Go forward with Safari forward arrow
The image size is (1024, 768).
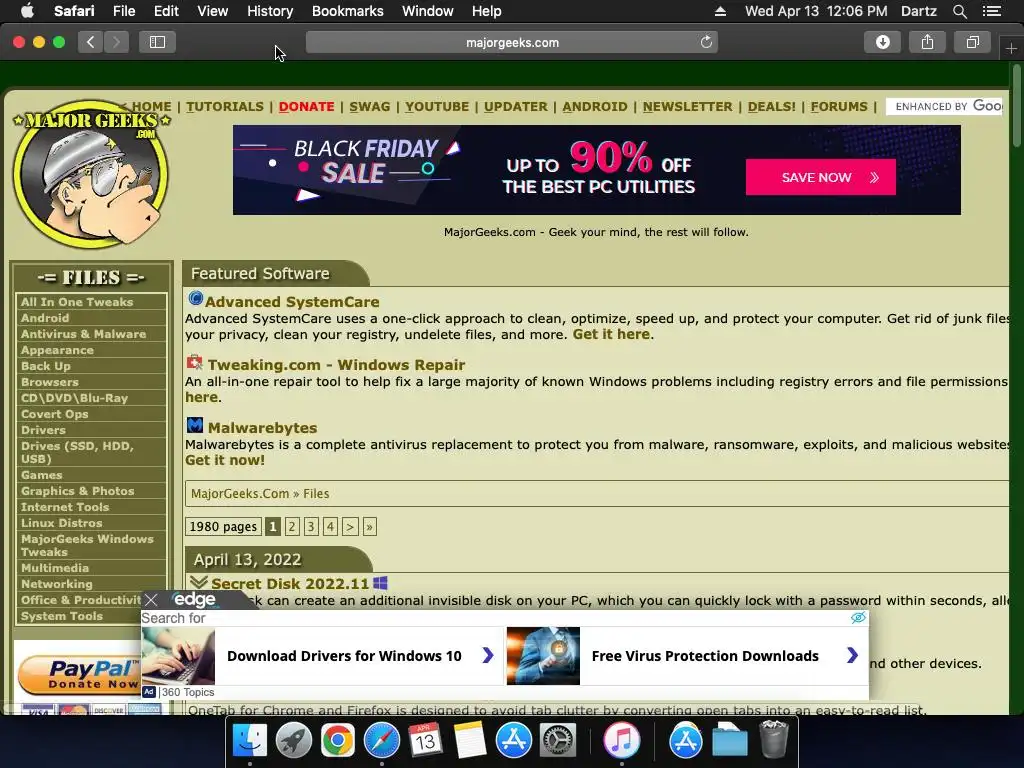(x=116, y=42)
